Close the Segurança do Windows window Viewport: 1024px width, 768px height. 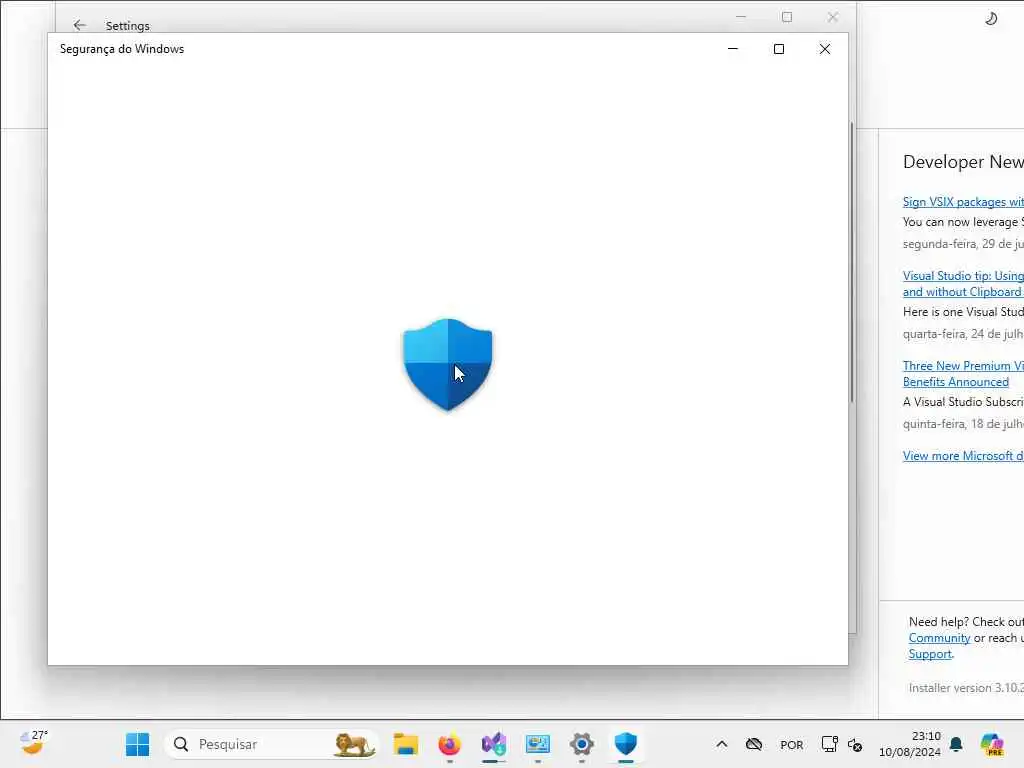825,49
